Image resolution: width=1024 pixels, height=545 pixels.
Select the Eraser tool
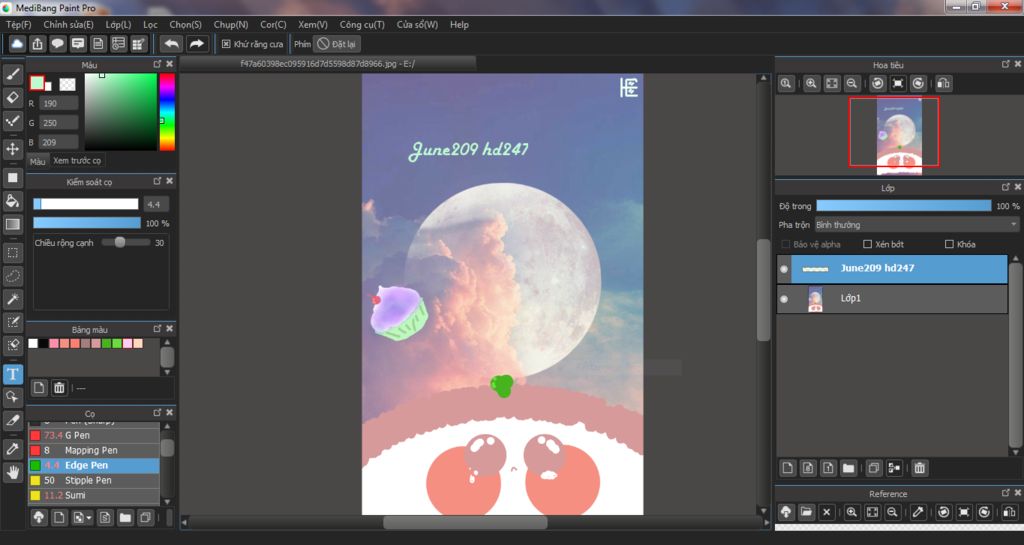tap(12, 98)
